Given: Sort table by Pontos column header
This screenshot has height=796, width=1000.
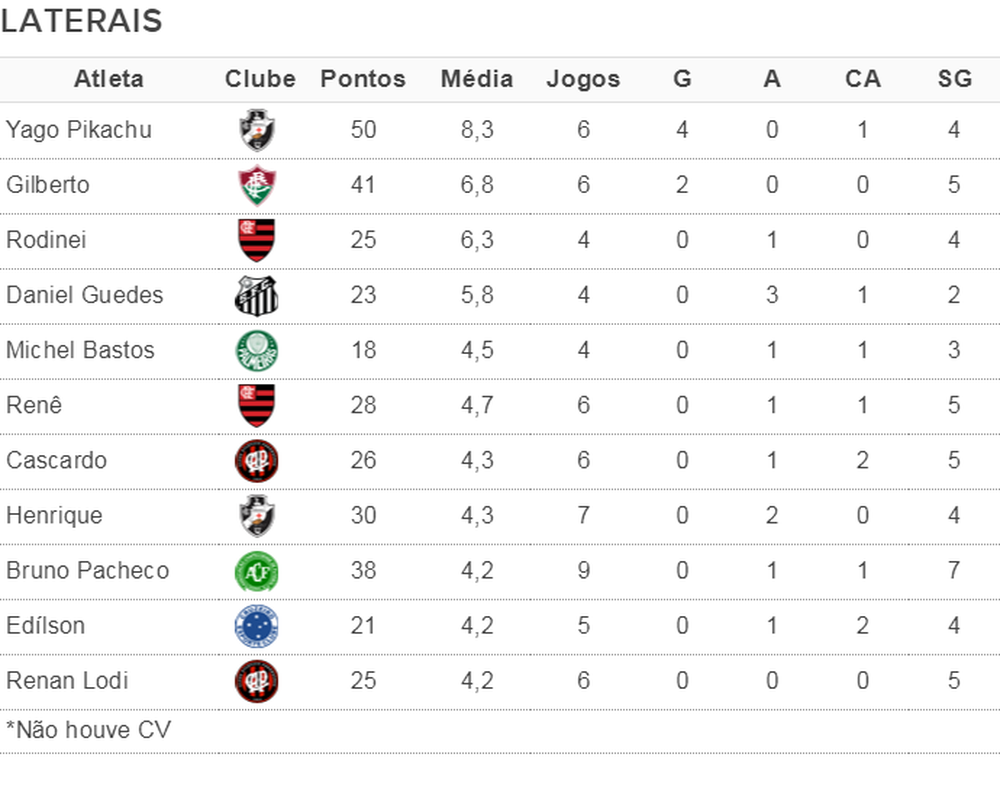Looking at the screenshot, I should pos(363,80).
